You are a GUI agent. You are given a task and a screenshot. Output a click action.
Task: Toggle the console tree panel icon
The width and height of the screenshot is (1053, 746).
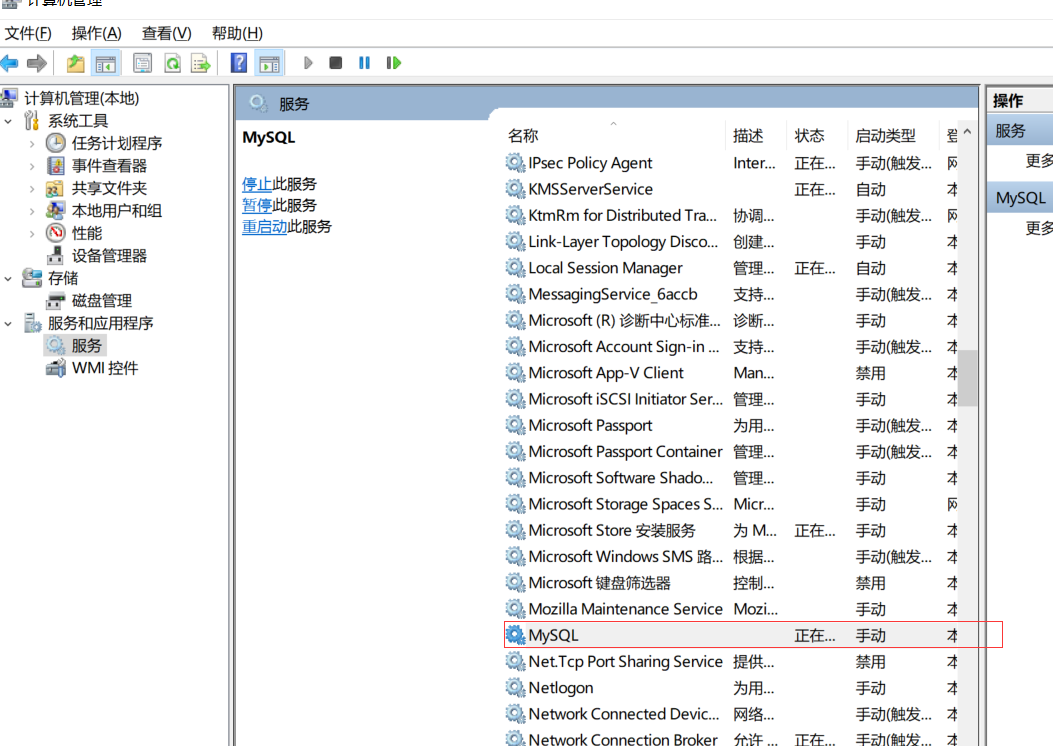pyautogui.click(x=106, y=62)
